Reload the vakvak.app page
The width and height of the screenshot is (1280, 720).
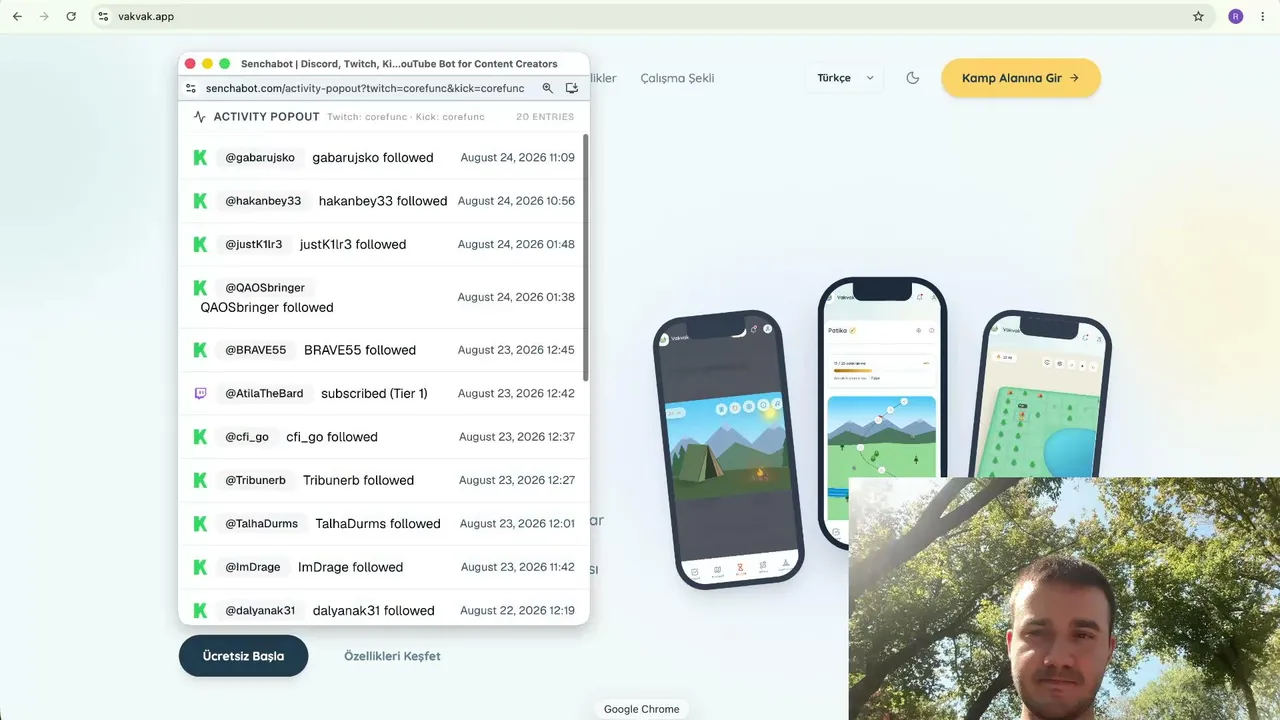[71, 16]
